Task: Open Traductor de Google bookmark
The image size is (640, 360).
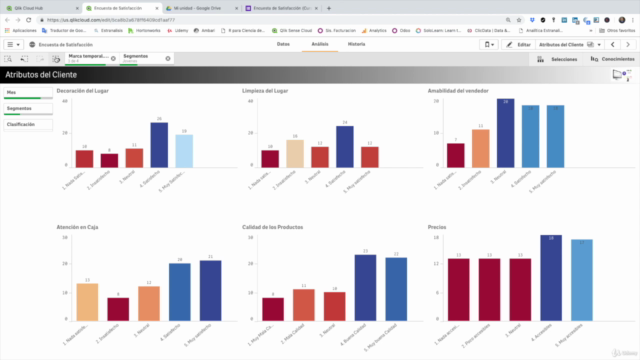Action: (64, 31)
